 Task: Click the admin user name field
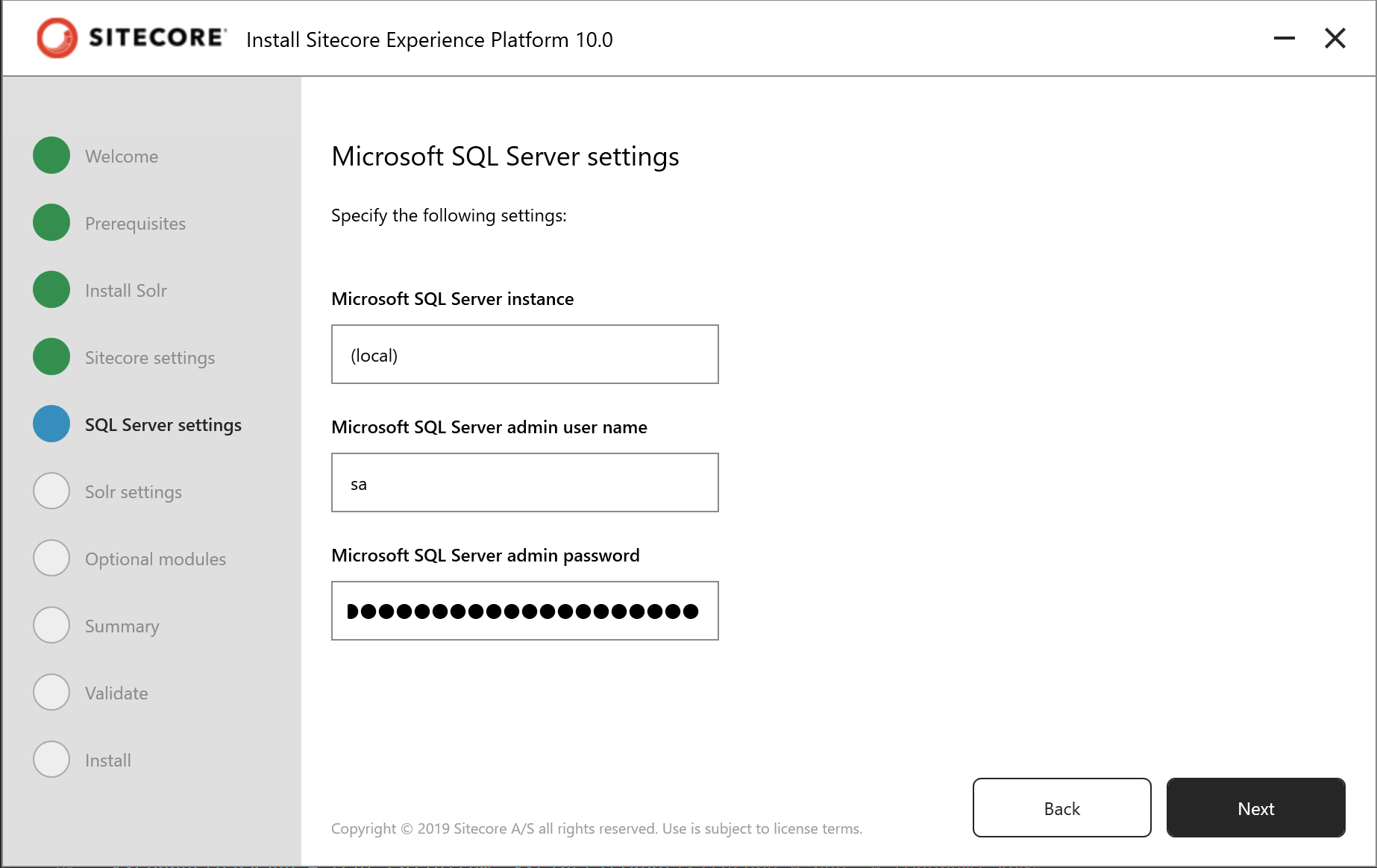(x=525, y=482)
